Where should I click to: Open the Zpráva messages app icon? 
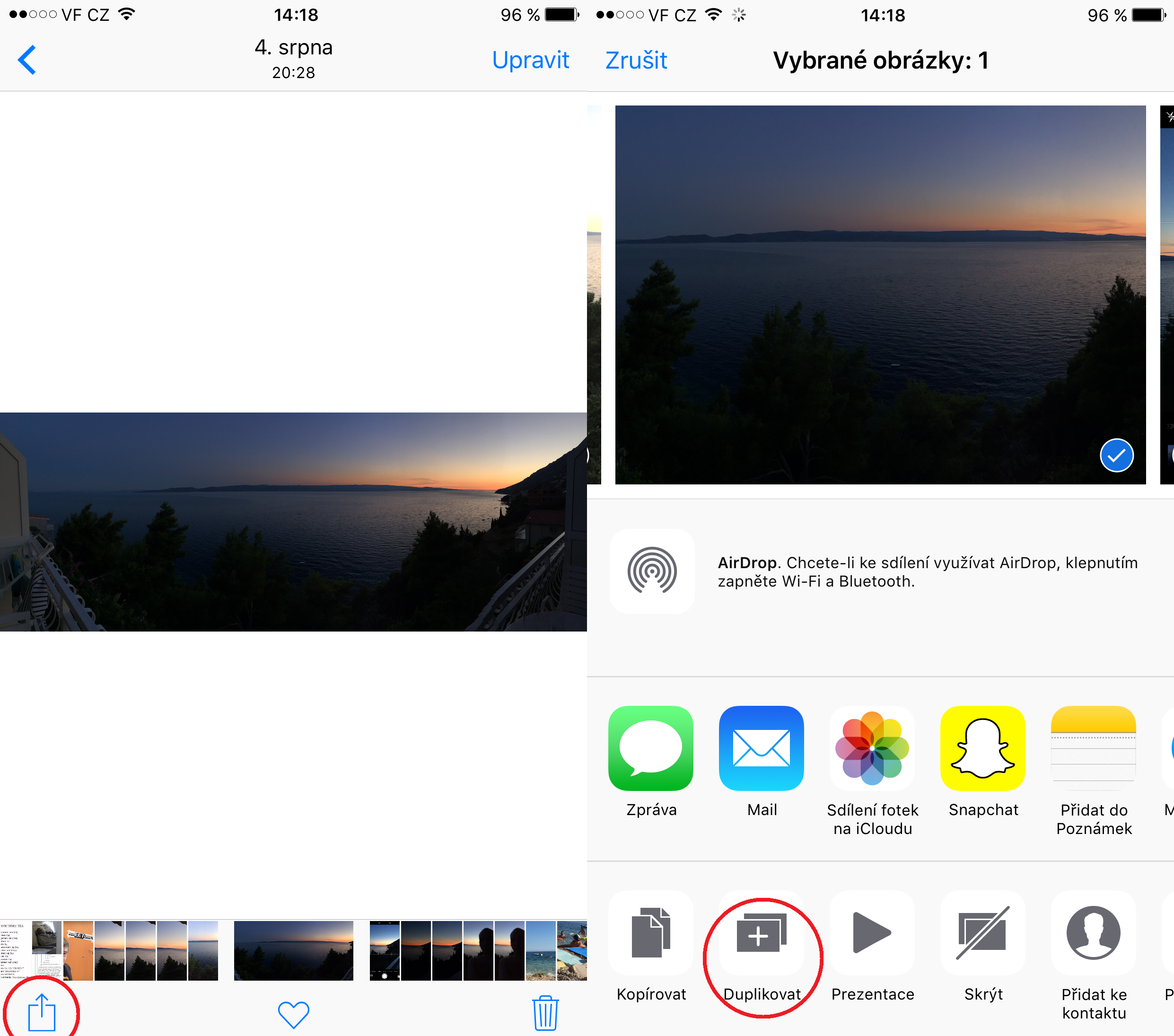(x=651, y=748)
